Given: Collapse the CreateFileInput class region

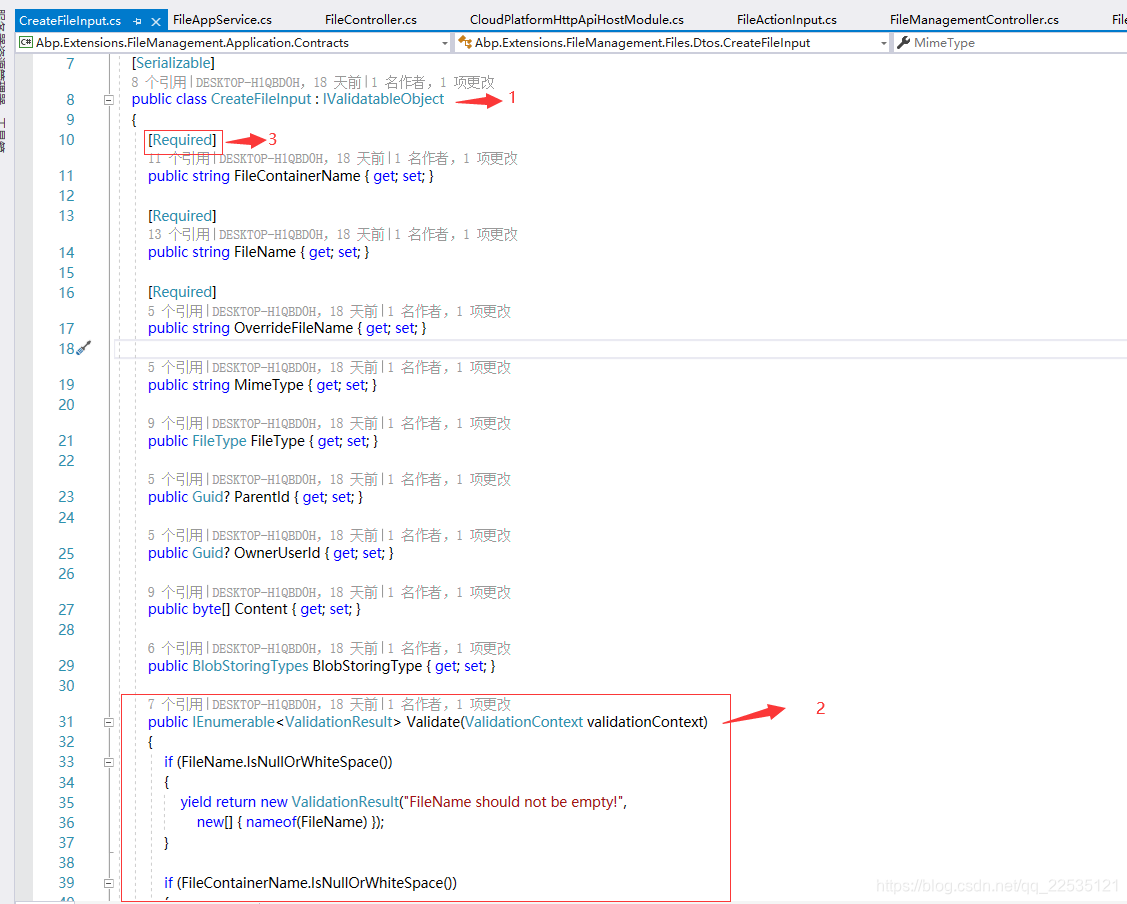Looking at the screenshot, I should (x=109, y=100).
